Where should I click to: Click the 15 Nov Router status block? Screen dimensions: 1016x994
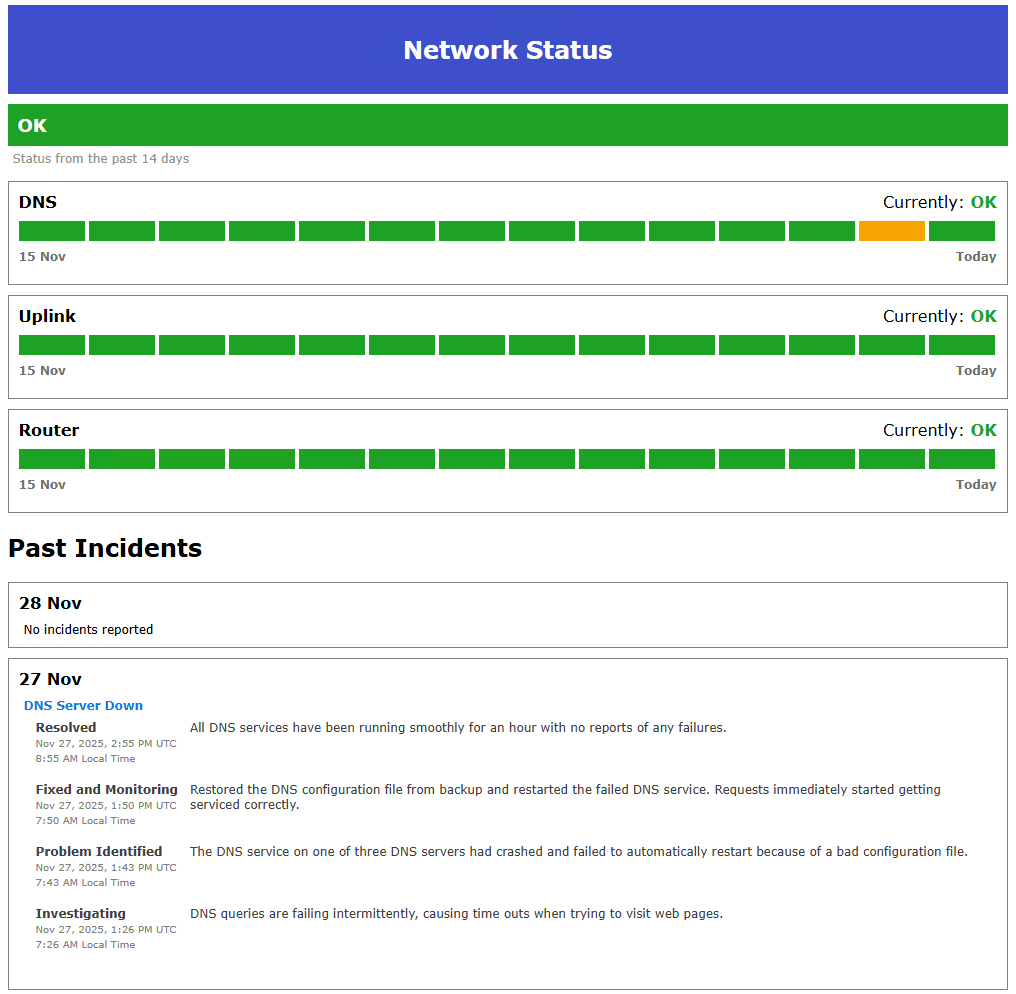[51, 458]
